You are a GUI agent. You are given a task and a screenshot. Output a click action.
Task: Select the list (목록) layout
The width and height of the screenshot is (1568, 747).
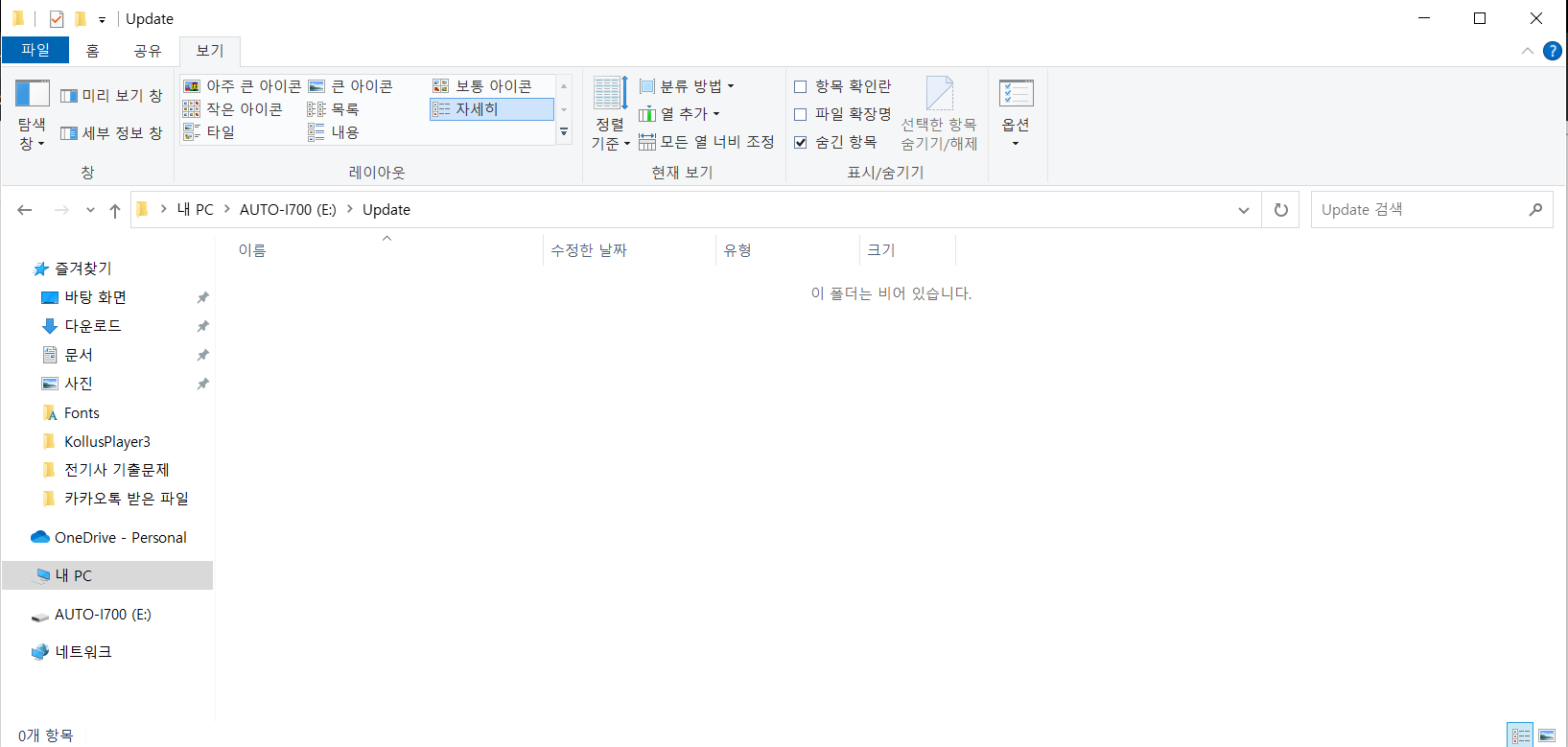(333, 109)
